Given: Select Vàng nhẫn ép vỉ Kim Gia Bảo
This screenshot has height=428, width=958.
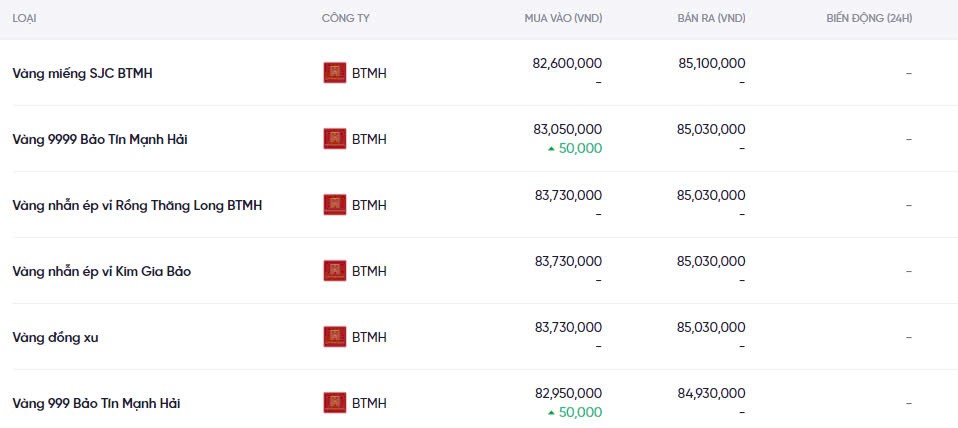Looking at the screenshot, I should coord(101,271).
